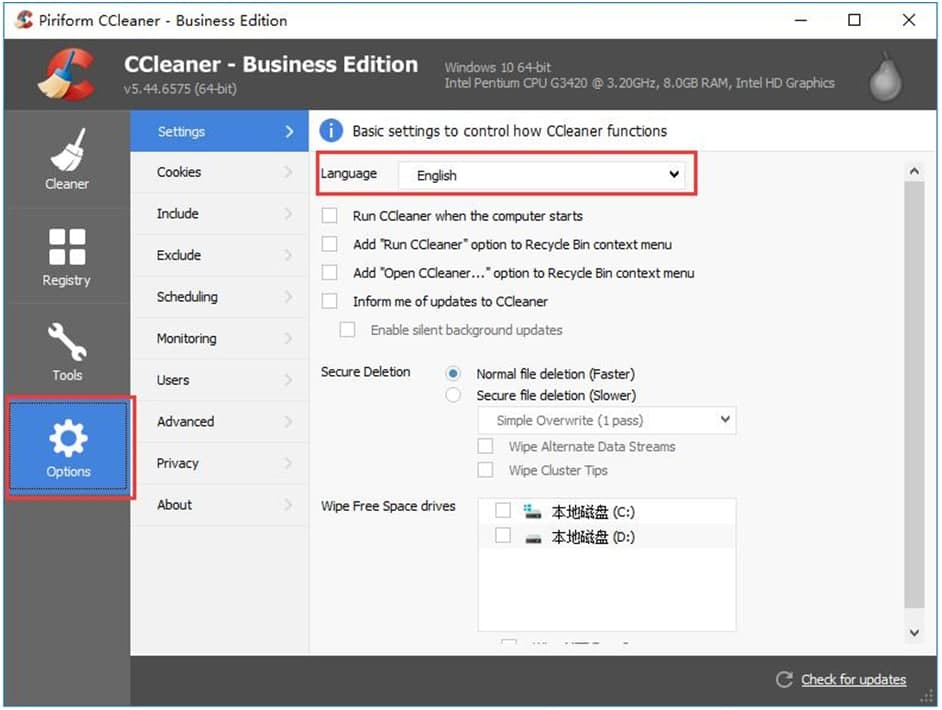Click the info icon next to basic settings
The image size is (942, 710).
coord(330,130)
